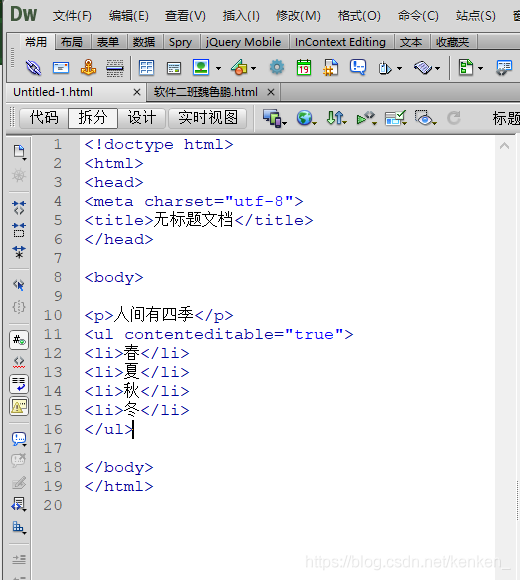Click the code scrollbar up arrow

[504, 146]
